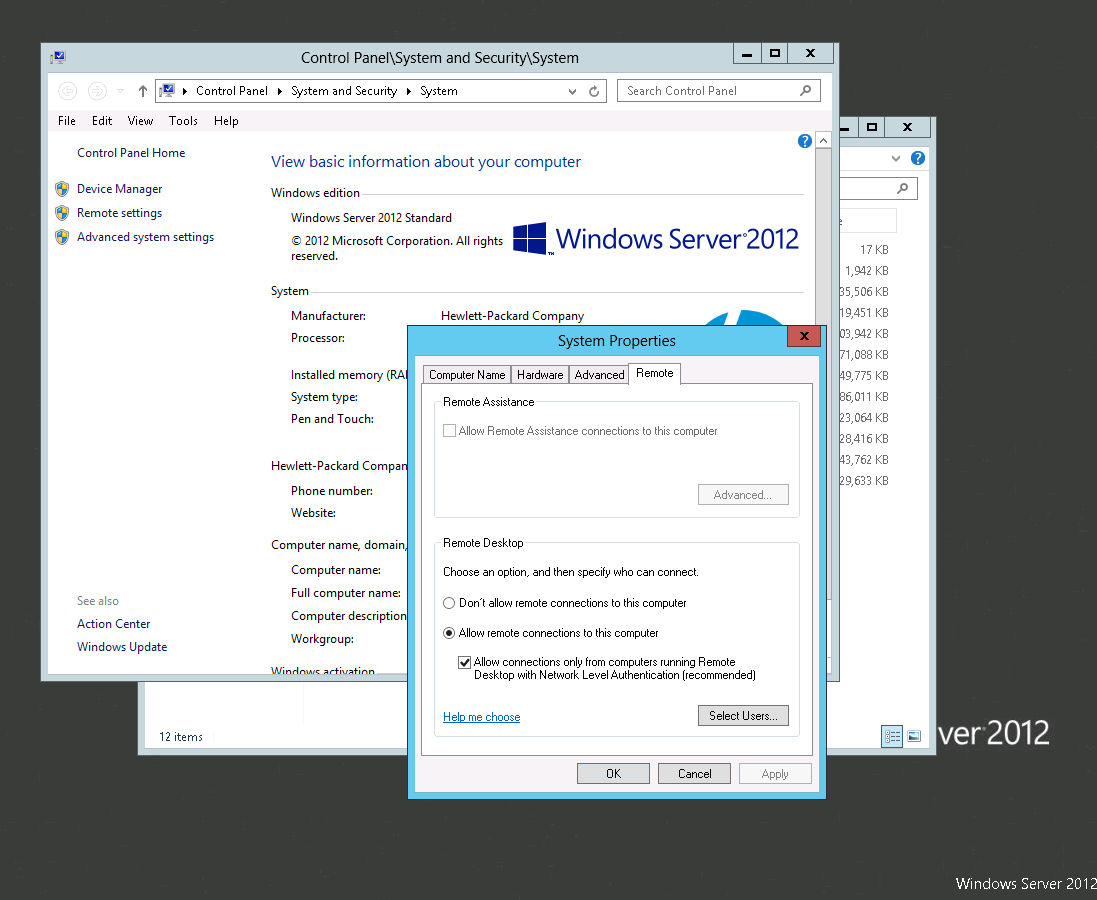Switch background window to large icons view
1097x900 pixels.
tap(914, 736)
